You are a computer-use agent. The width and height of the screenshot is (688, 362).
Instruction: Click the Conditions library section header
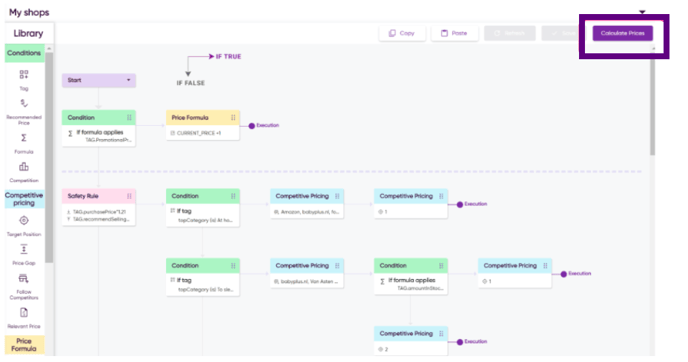(x=25, y=53)
